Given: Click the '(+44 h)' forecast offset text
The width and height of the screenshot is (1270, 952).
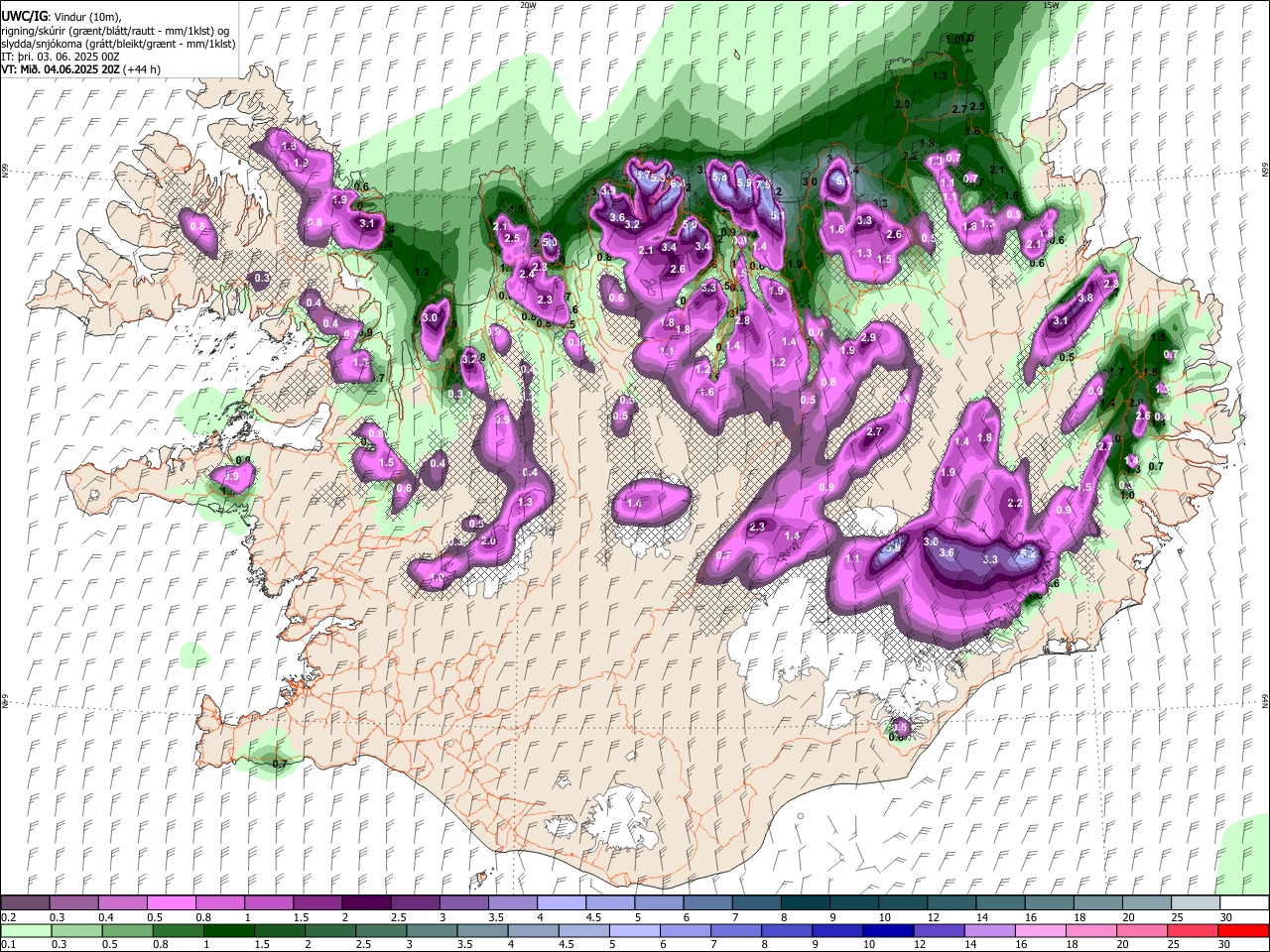Looking at the screenshot, I should click(x=143, y=69).
